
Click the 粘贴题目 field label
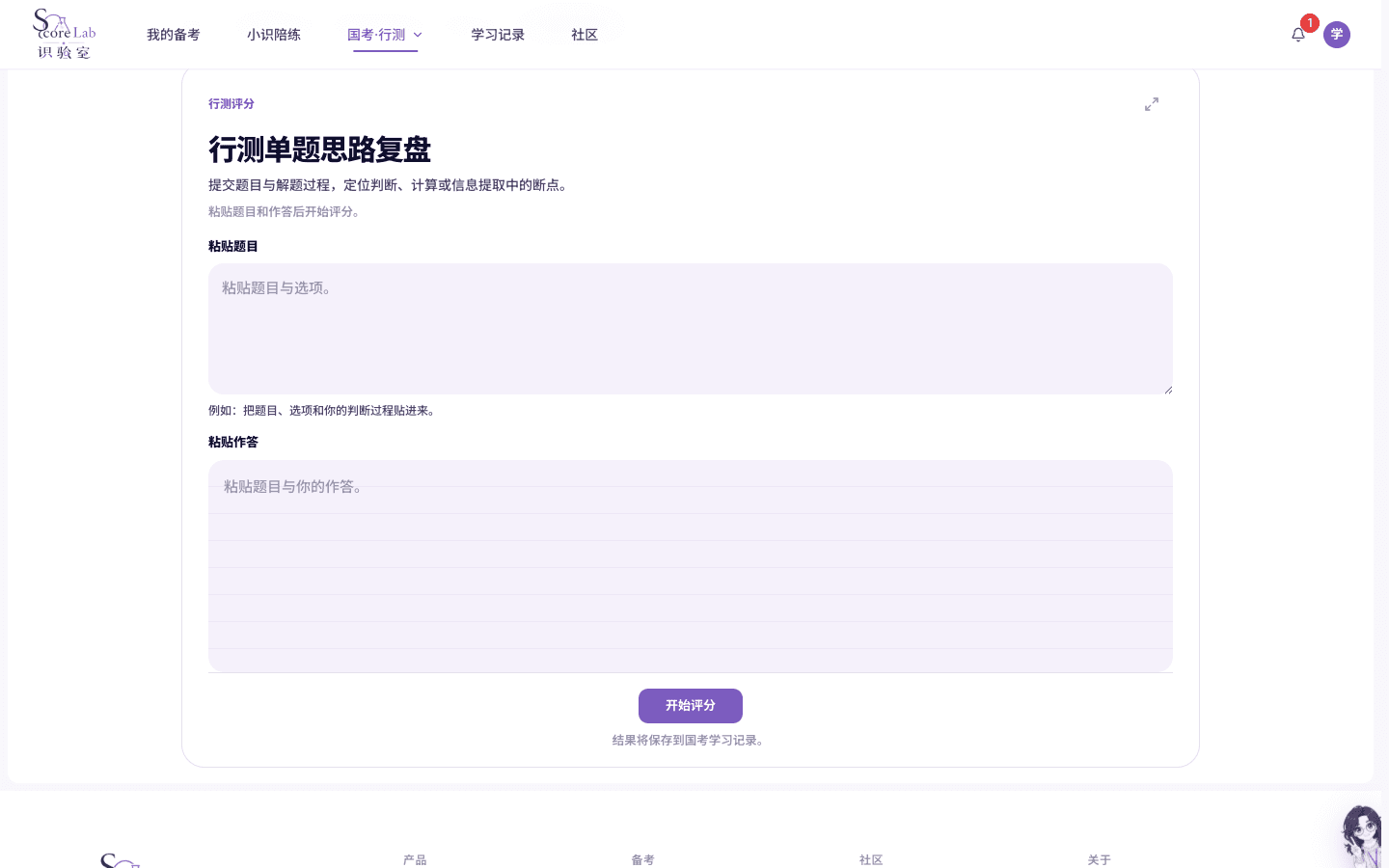233,247
